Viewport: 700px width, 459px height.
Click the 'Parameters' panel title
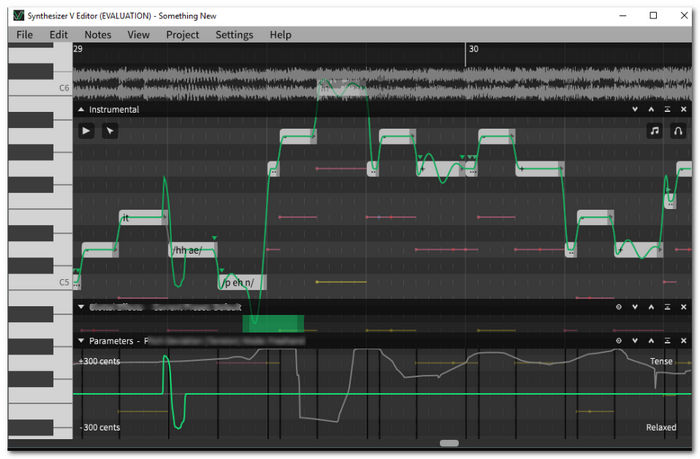111,341
